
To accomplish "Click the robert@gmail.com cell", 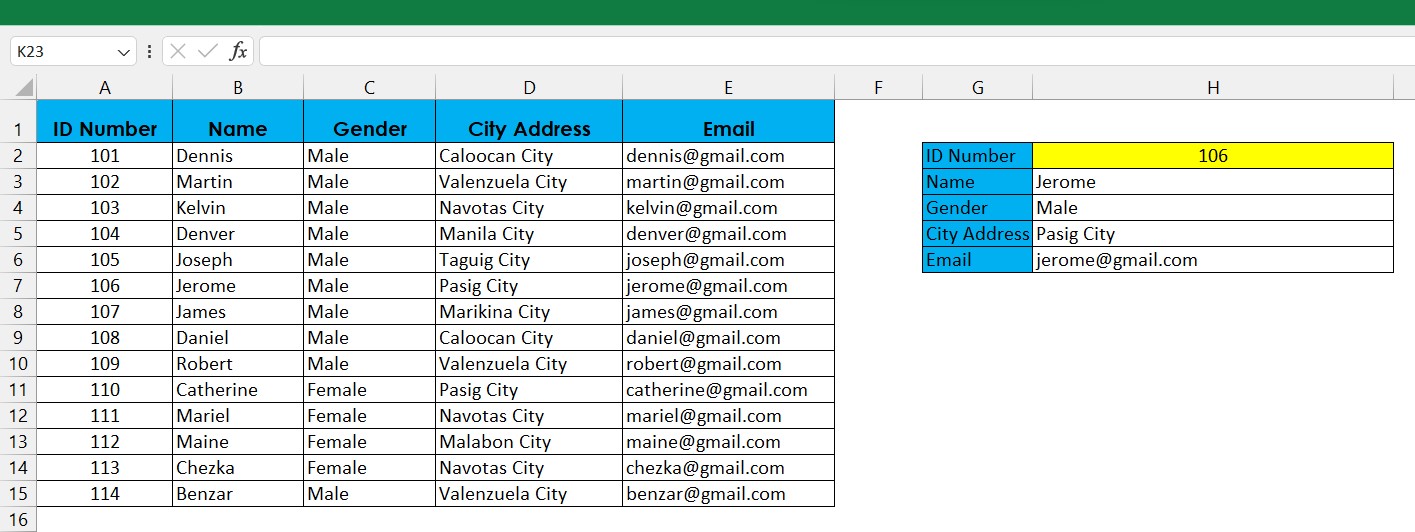I will click(728, 364).
